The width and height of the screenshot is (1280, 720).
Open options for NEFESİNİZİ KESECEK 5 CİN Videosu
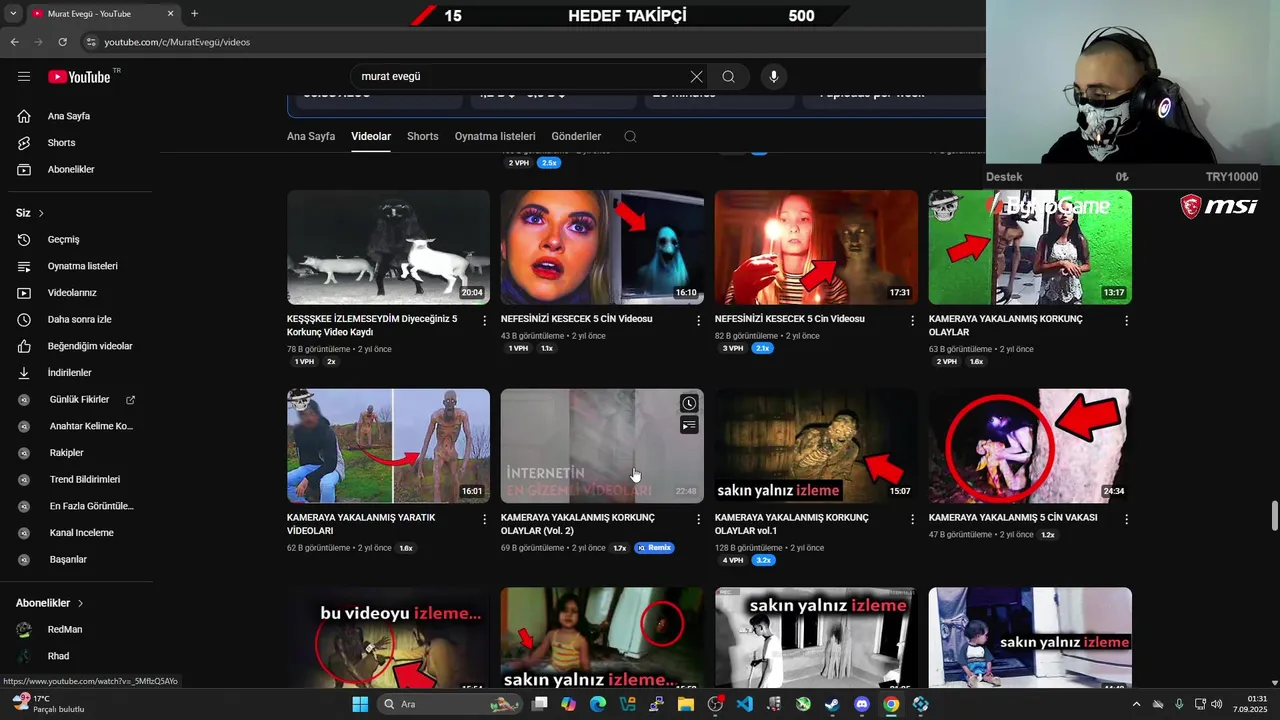tap(698, 321)
